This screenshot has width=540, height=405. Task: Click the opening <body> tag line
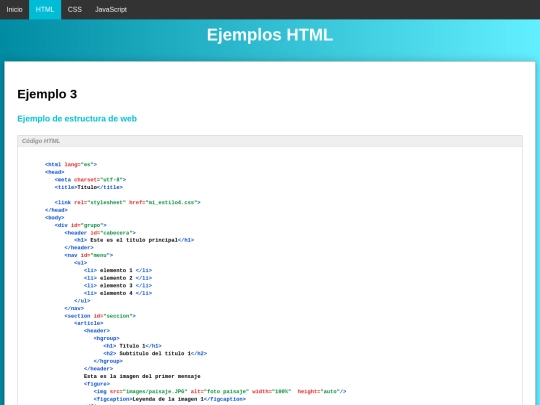point(54,218)
